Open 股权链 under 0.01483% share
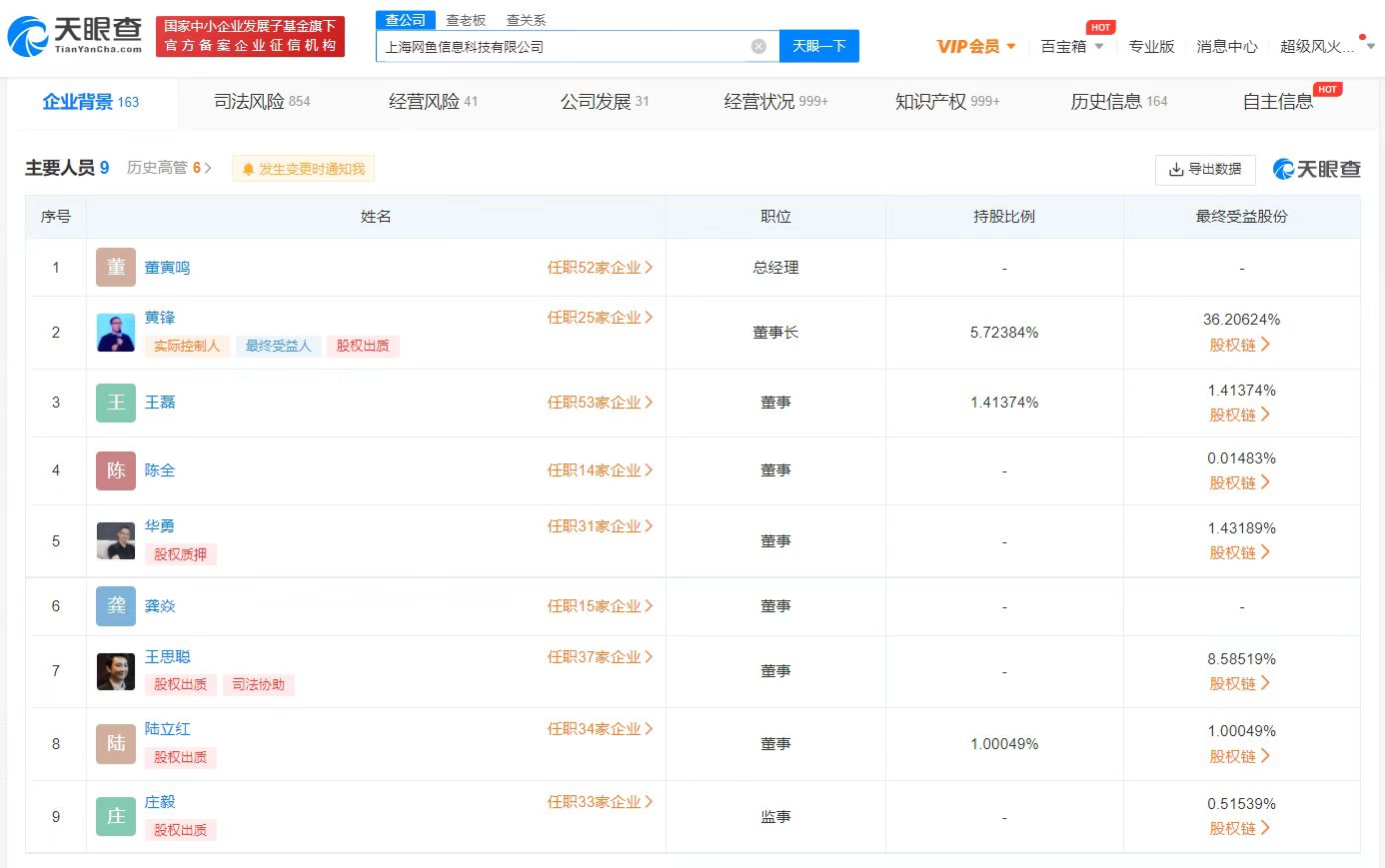The width and height of the screenshot is (1385, 868). [x=1240, y=482]
